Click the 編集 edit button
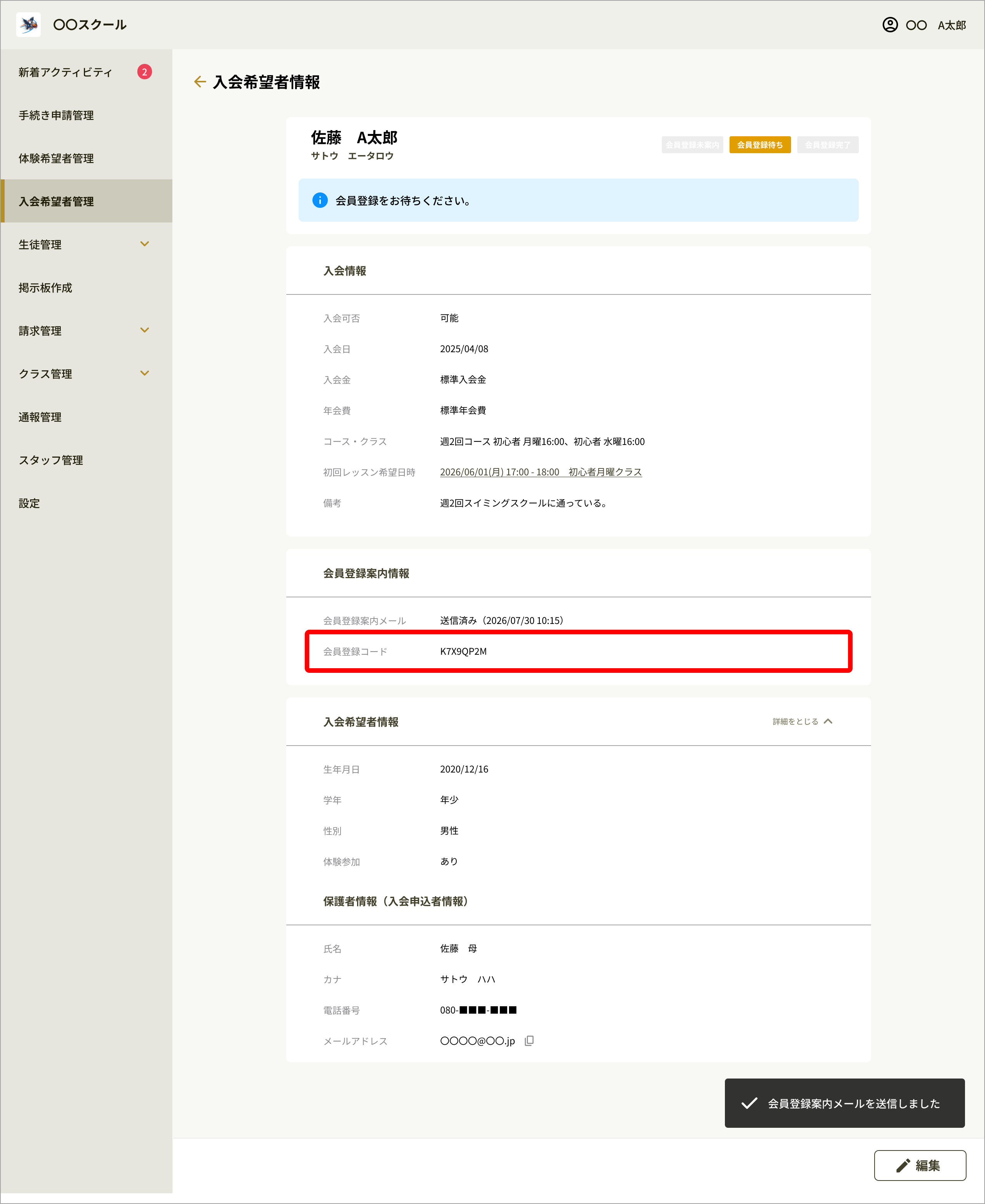The image size is (985, 1204). click(920, 1166)
